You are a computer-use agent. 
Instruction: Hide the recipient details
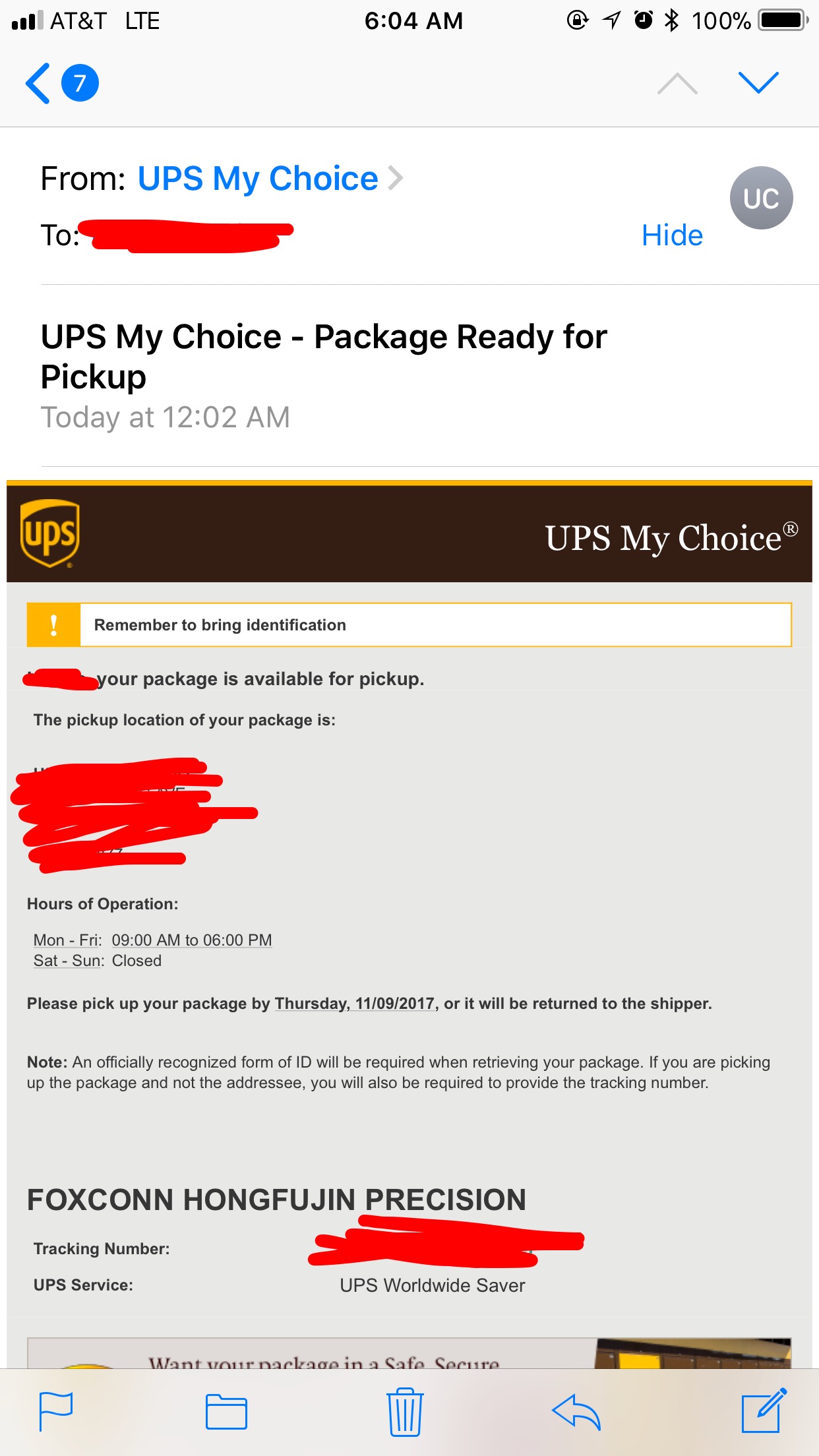click(672, 235)
